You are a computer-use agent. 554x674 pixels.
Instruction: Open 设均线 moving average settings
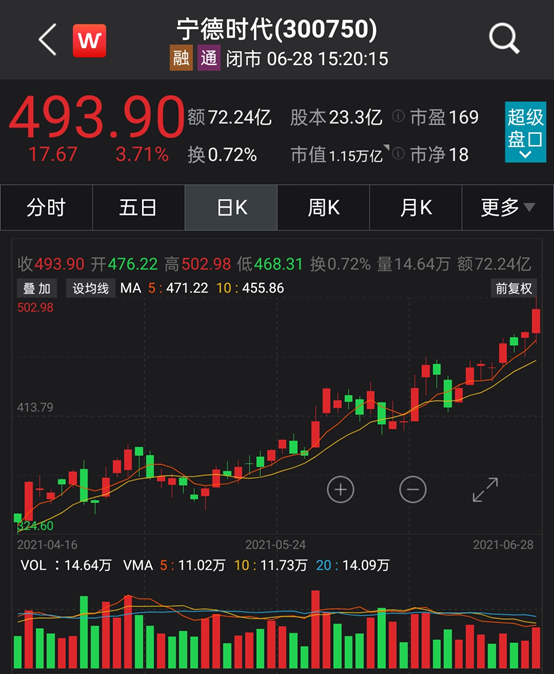pyautogui.click(x=90, y=288)
